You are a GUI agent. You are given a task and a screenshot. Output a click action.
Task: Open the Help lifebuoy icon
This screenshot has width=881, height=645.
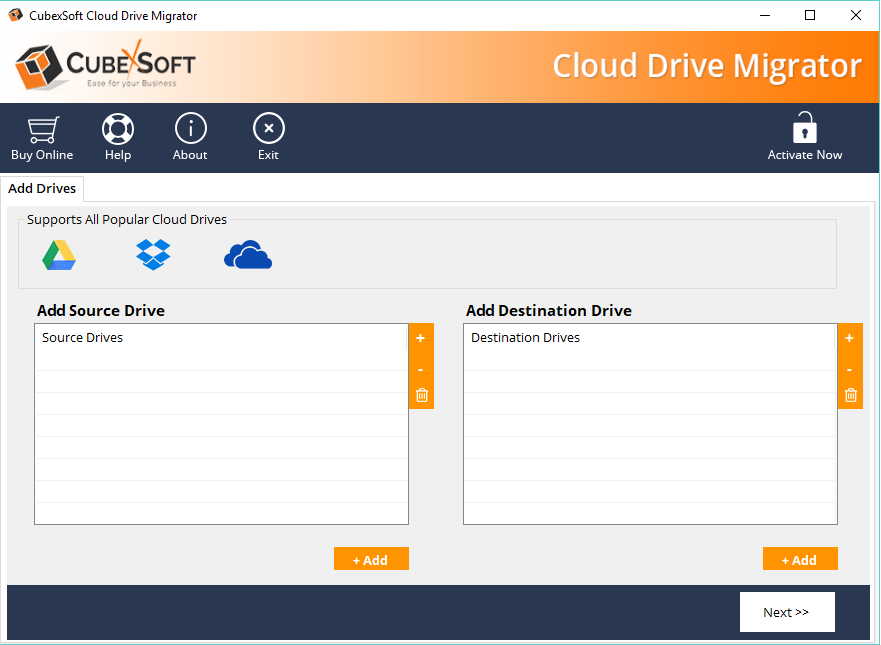pos(118,129)
